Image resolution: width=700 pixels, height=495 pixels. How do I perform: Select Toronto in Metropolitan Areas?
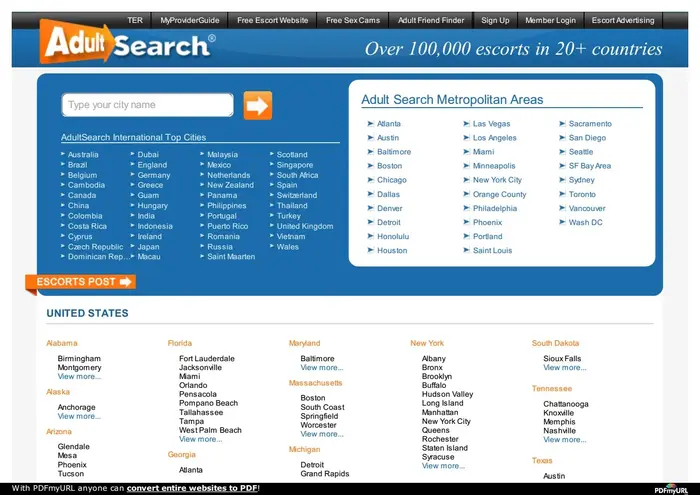click(582, 194)
